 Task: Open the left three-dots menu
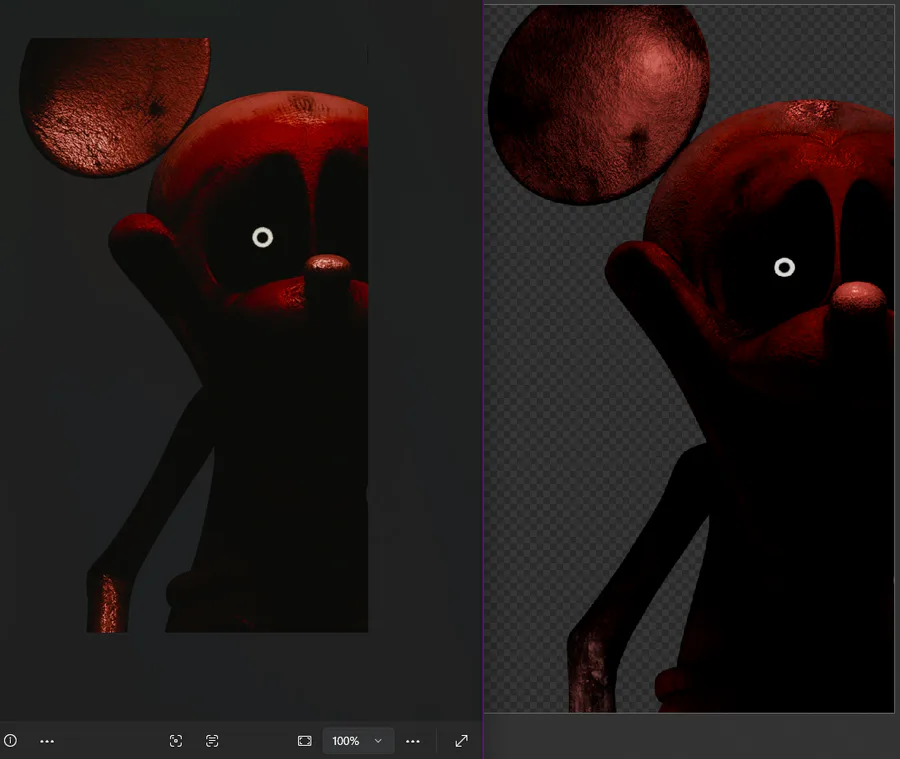point(47,741)
